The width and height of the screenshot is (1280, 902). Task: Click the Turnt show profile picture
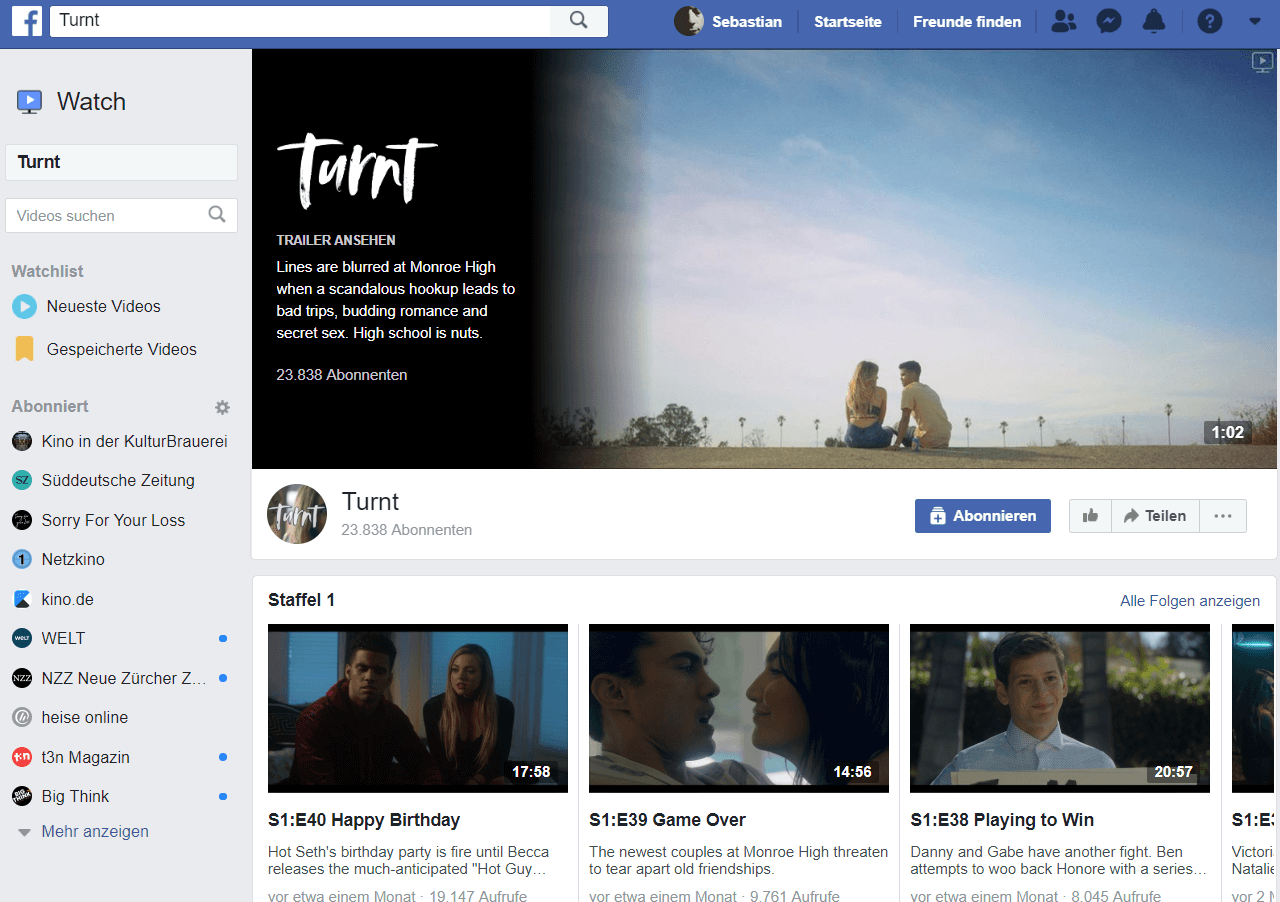[297, 514]
